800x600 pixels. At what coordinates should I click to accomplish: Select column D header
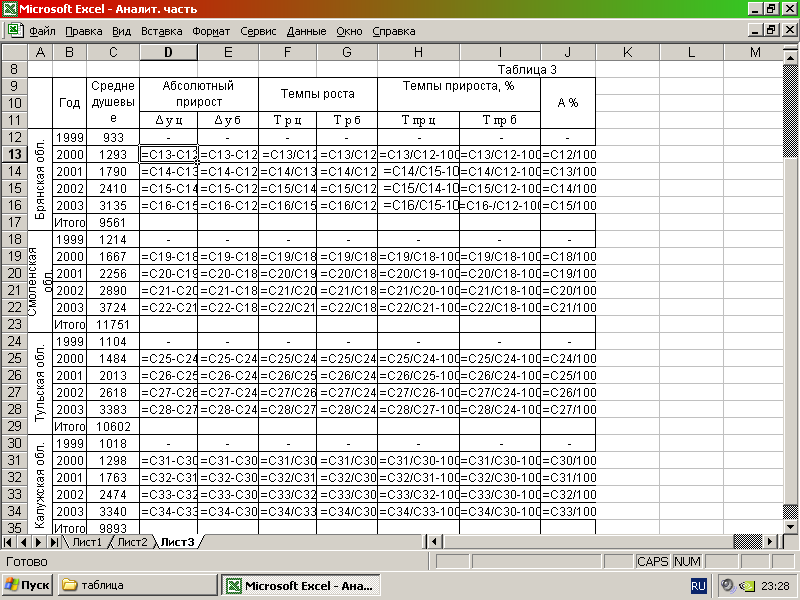(x=168, y=52)
